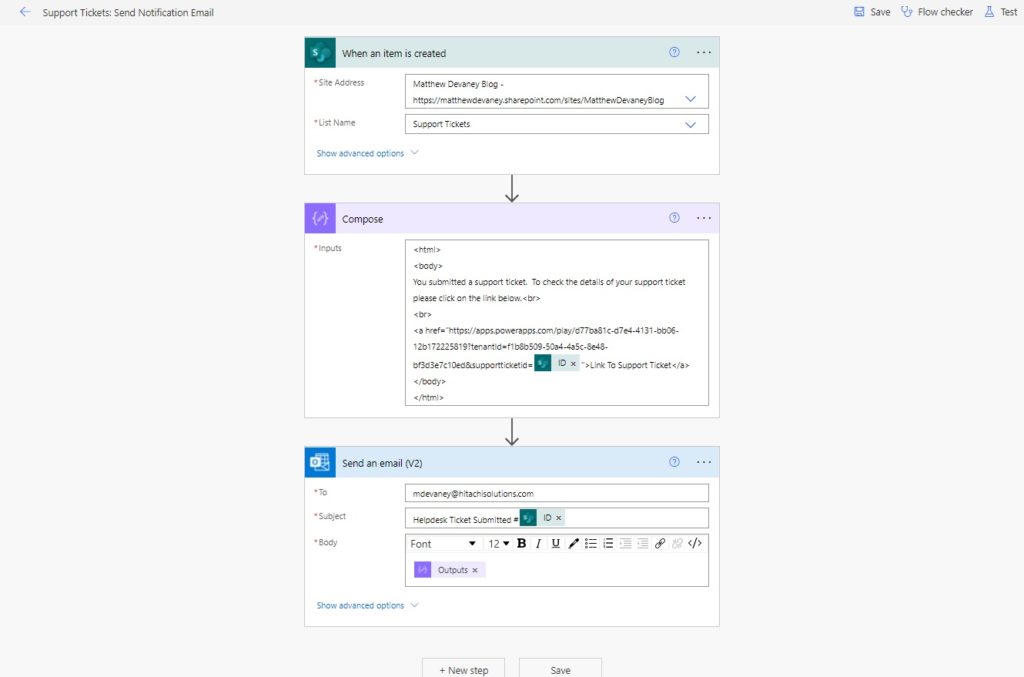Click the To email address field

(x=556, y=493)
